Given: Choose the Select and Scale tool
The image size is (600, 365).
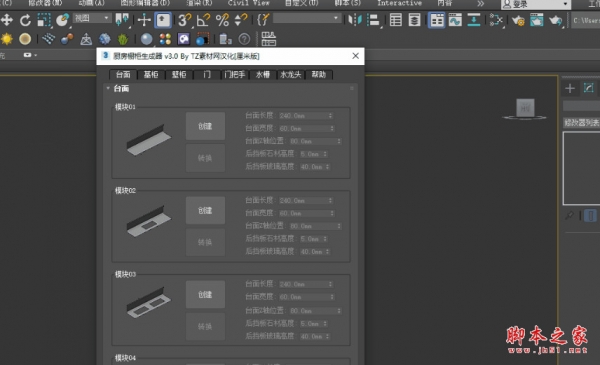Looking at the screenshot, I should (x=44, y=20).
